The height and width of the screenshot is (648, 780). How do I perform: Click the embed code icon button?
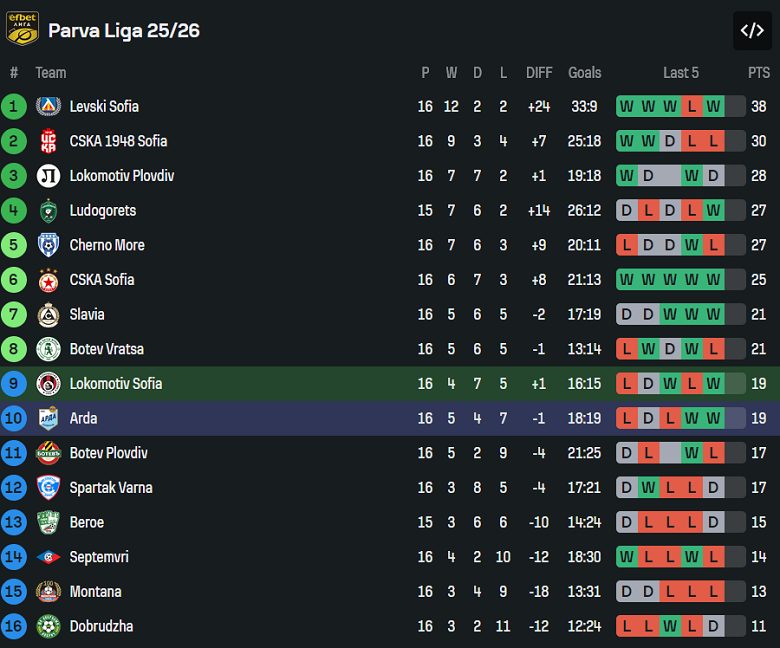point(752,31)
